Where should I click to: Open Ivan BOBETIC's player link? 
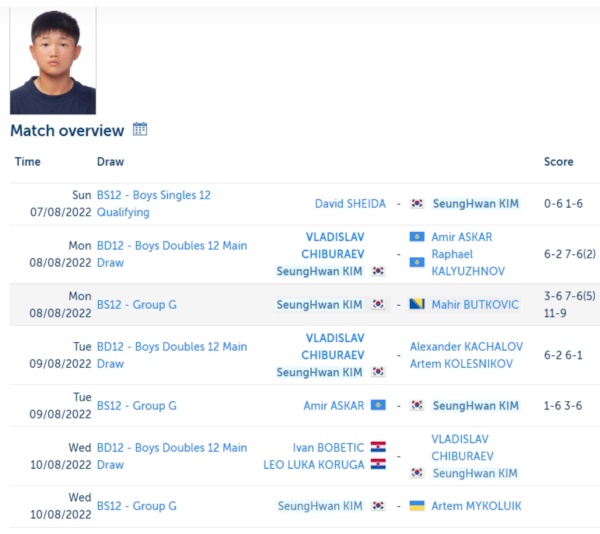tap(328, 448)
